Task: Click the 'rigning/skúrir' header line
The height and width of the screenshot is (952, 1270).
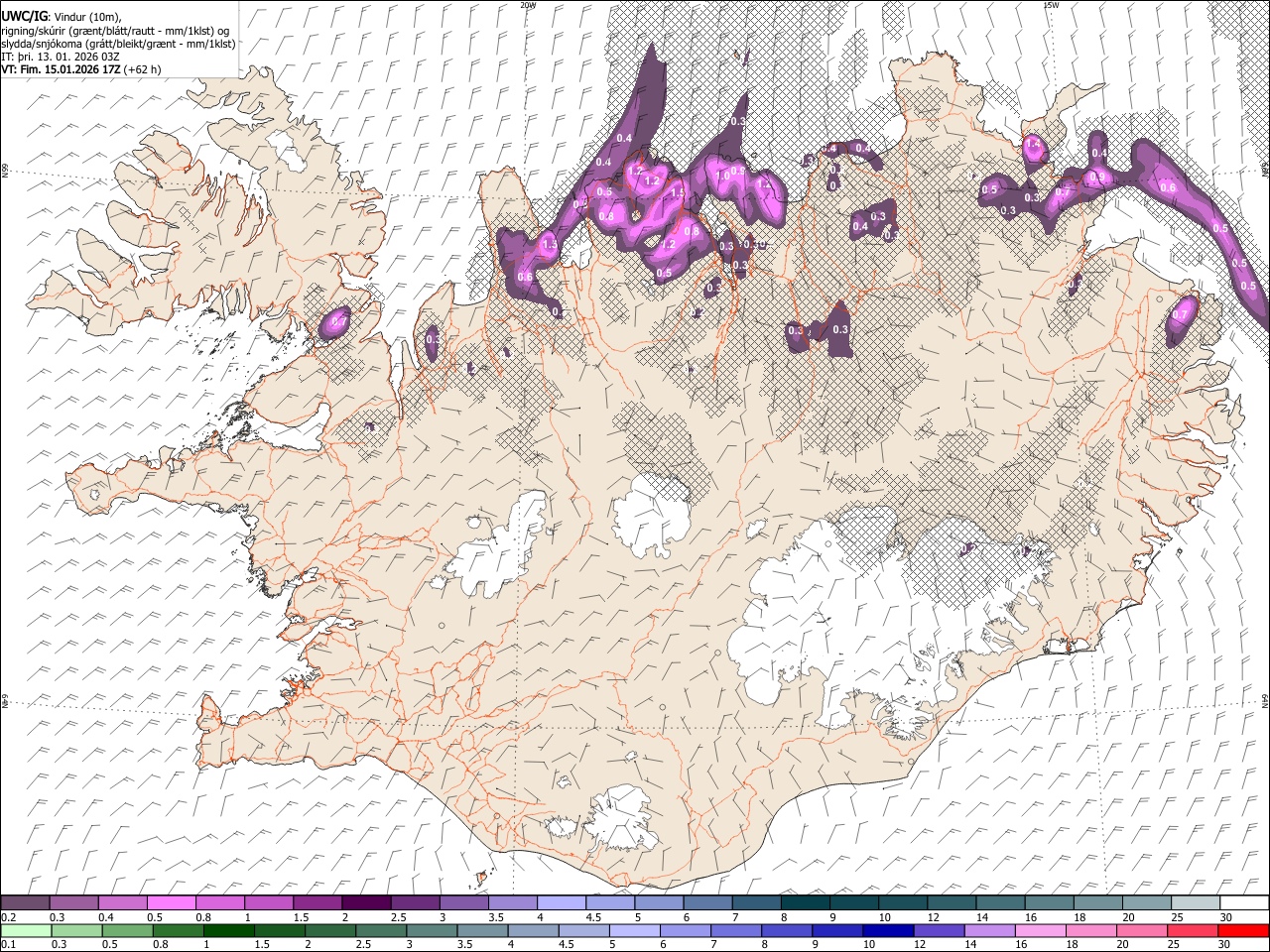Action: pyautogui.click(x=115, y=31)
